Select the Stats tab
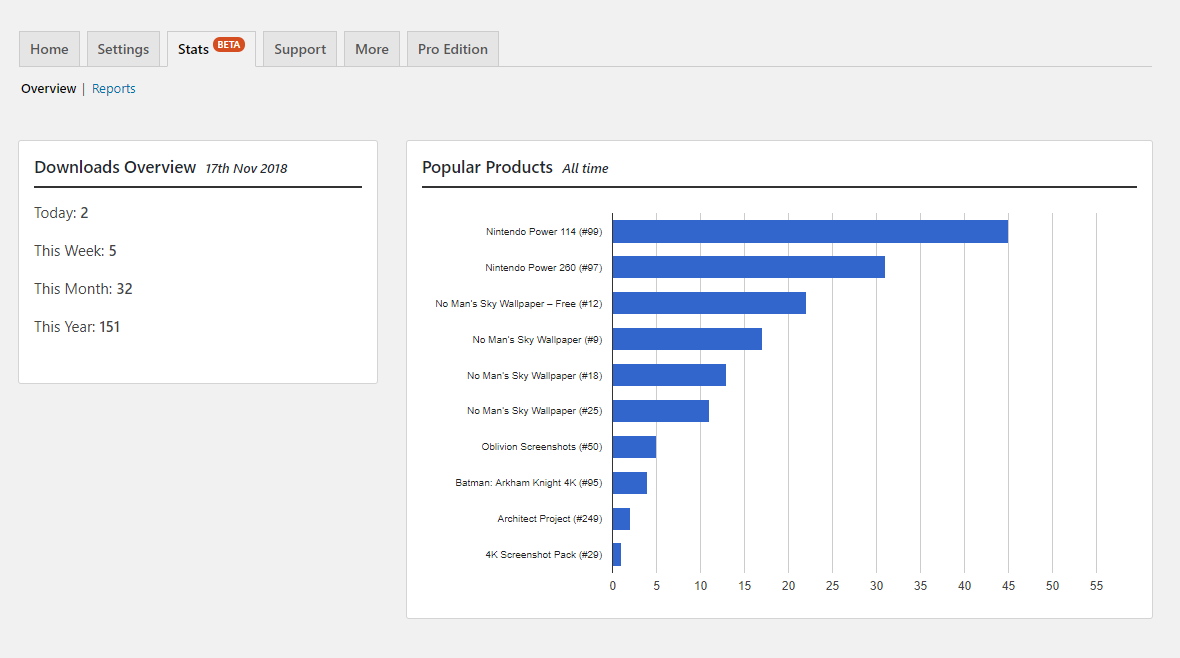This screenshot has width=1180, height=658. point(194,49)
